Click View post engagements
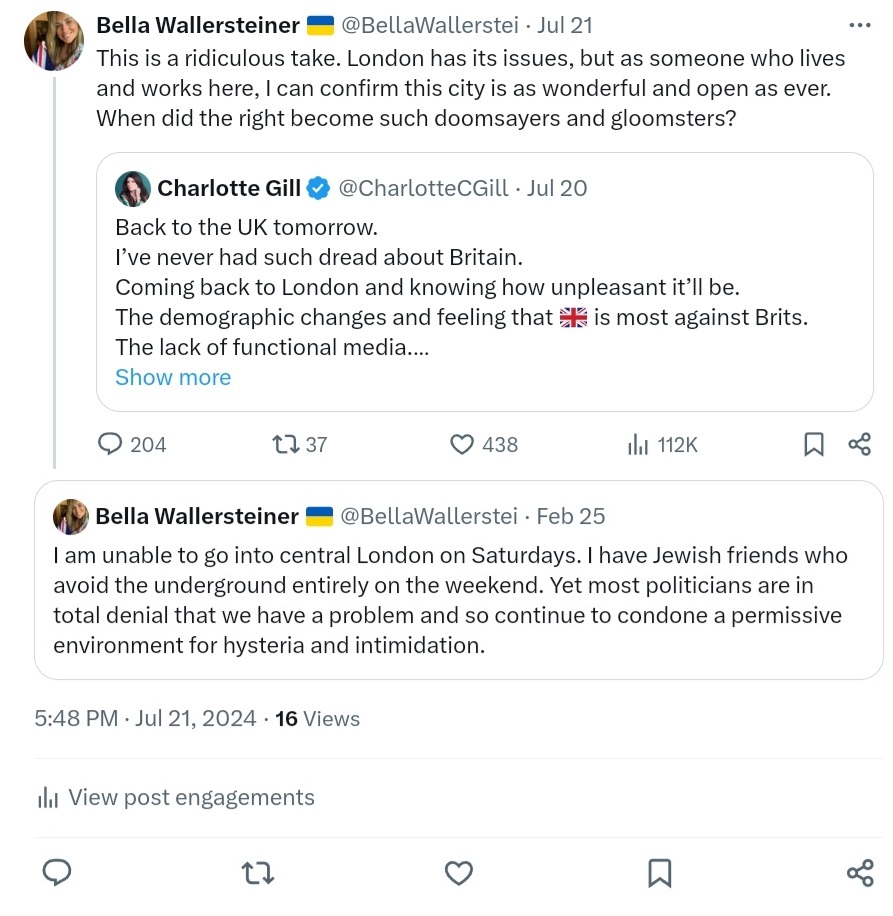Screen dimensions: 893x916 click(176, 797)
